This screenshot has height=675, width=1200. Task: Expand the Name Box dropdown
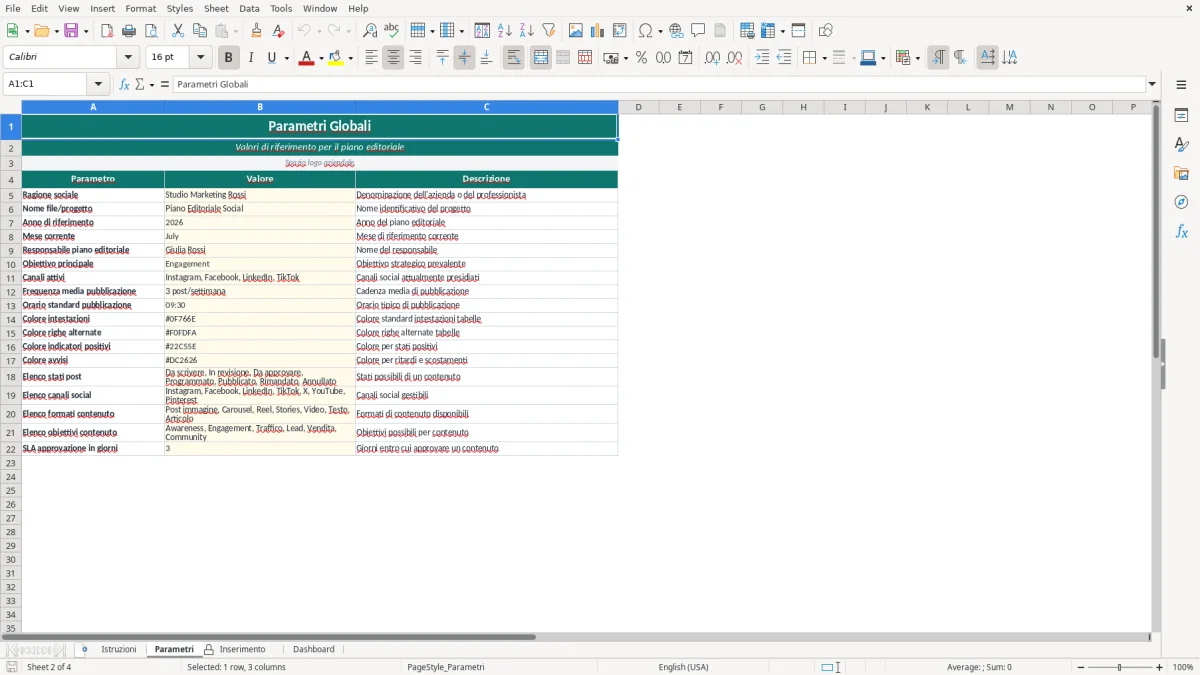(x=98, y=84)
